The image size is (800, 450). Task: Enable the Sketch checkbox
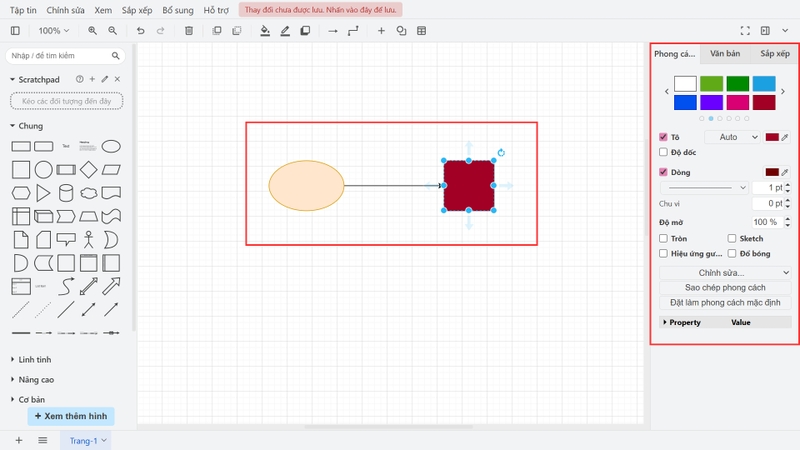pyautogui.click(x=732, y=239)
